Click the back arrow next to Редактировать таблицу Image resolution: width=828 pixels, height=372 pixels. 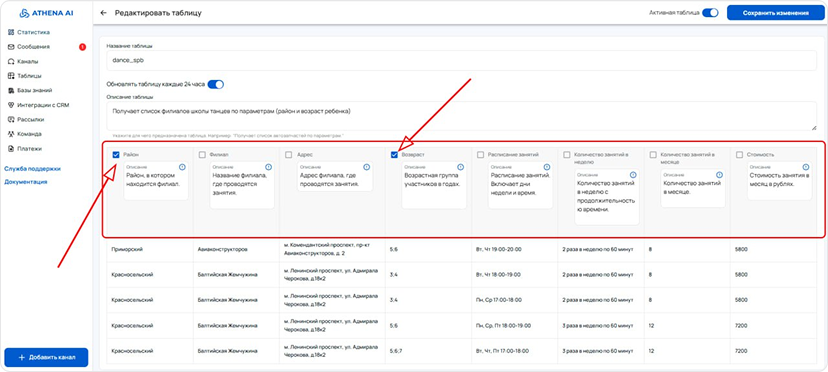(104, 13)
